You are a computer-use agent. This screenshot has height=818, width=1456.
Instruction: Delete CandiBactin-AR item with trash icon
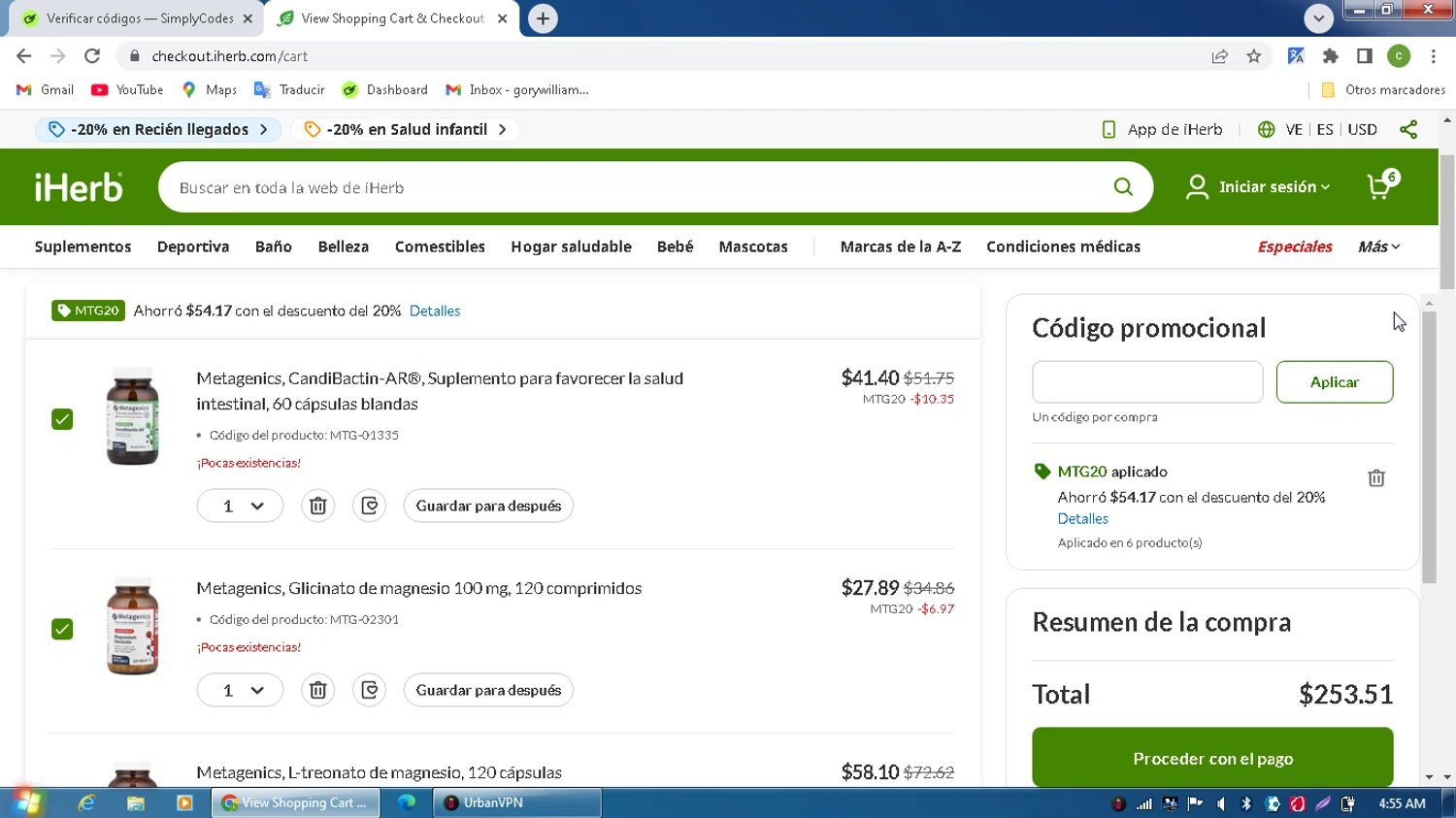point(317,506)
